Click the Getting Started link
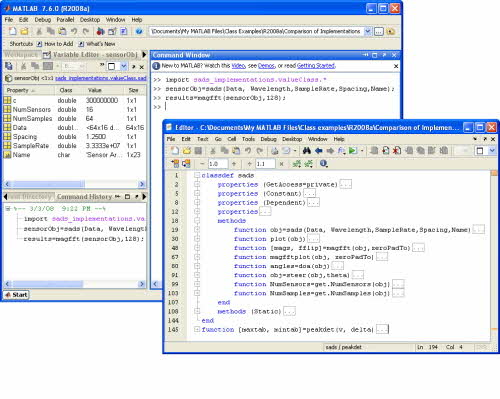 point(316,66)
